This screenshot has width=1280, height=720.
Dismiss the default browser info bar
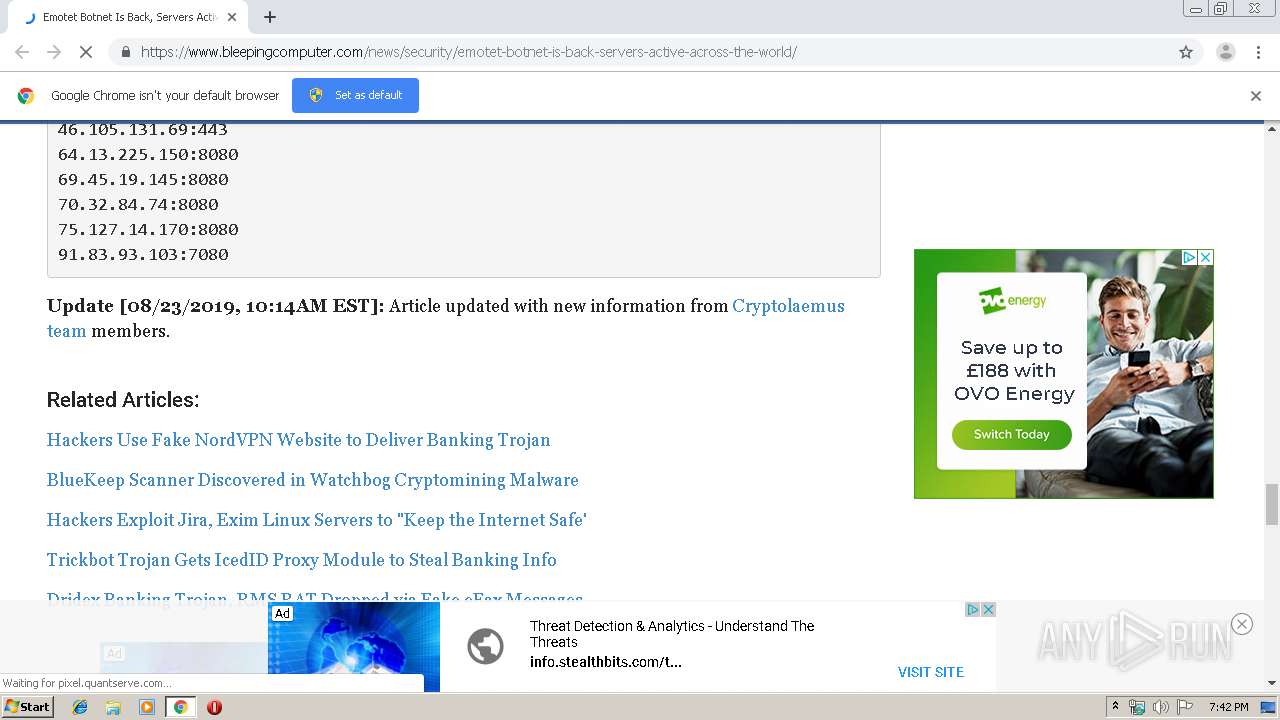(1256, 96)
